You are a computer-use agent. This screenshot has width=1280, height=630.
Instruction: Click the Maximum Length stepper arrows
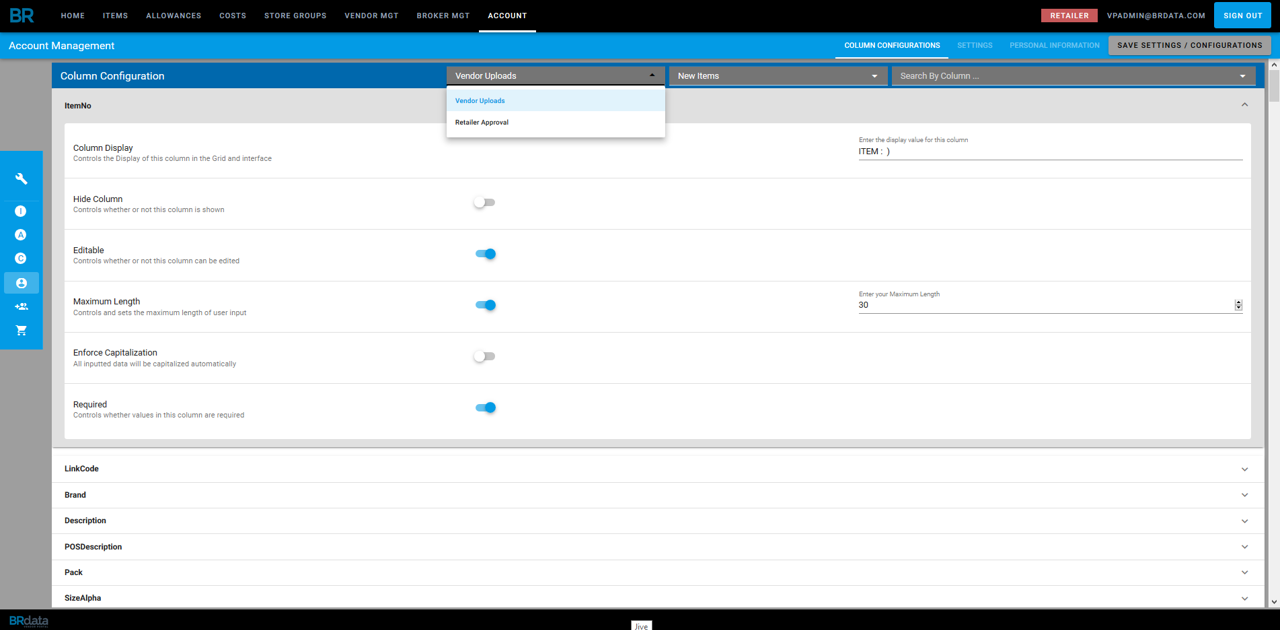pyautogui.click(x=1238, y=305)
